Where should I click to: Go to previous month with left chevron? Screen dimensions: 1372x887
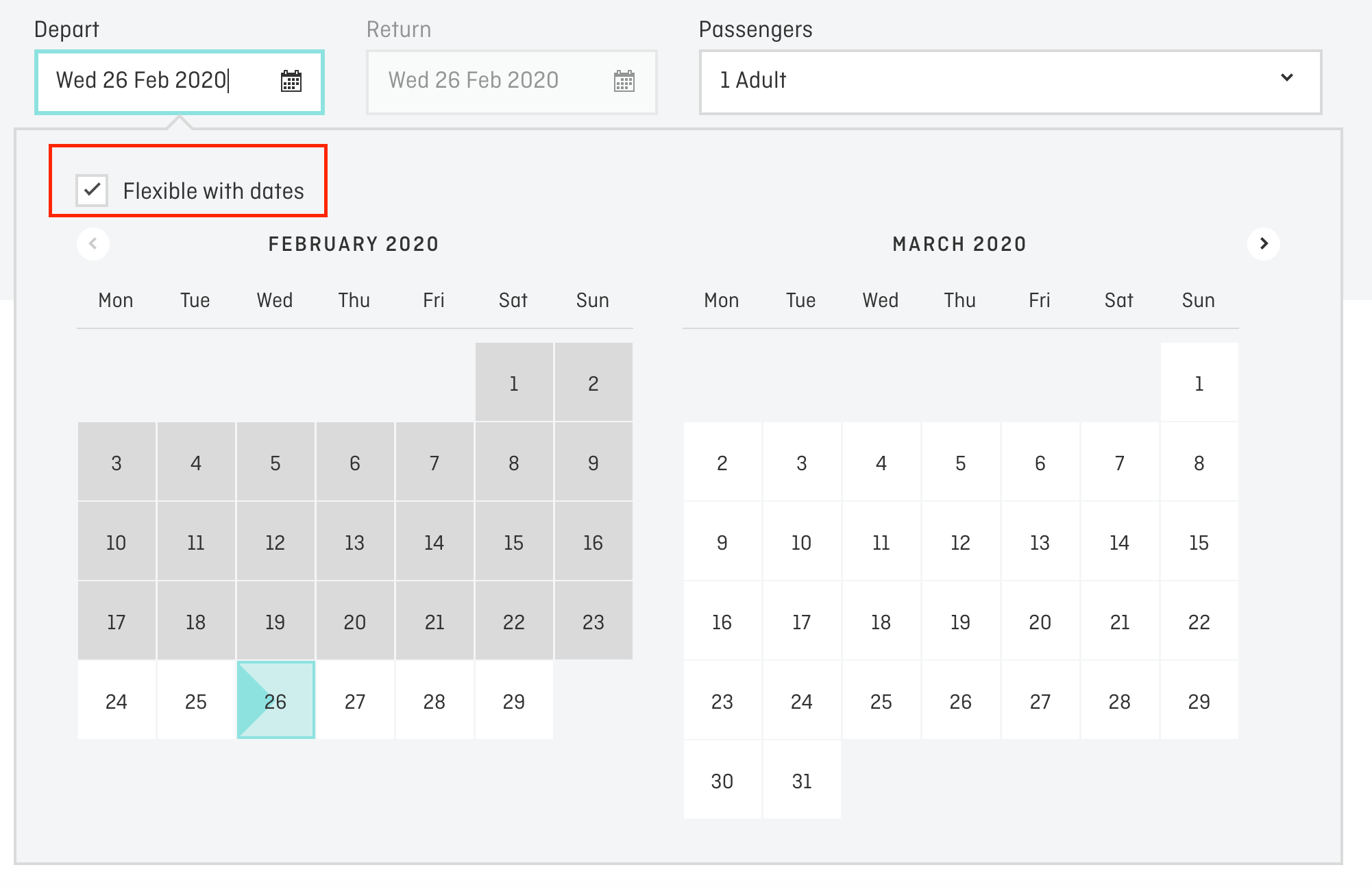coord(93,243)
